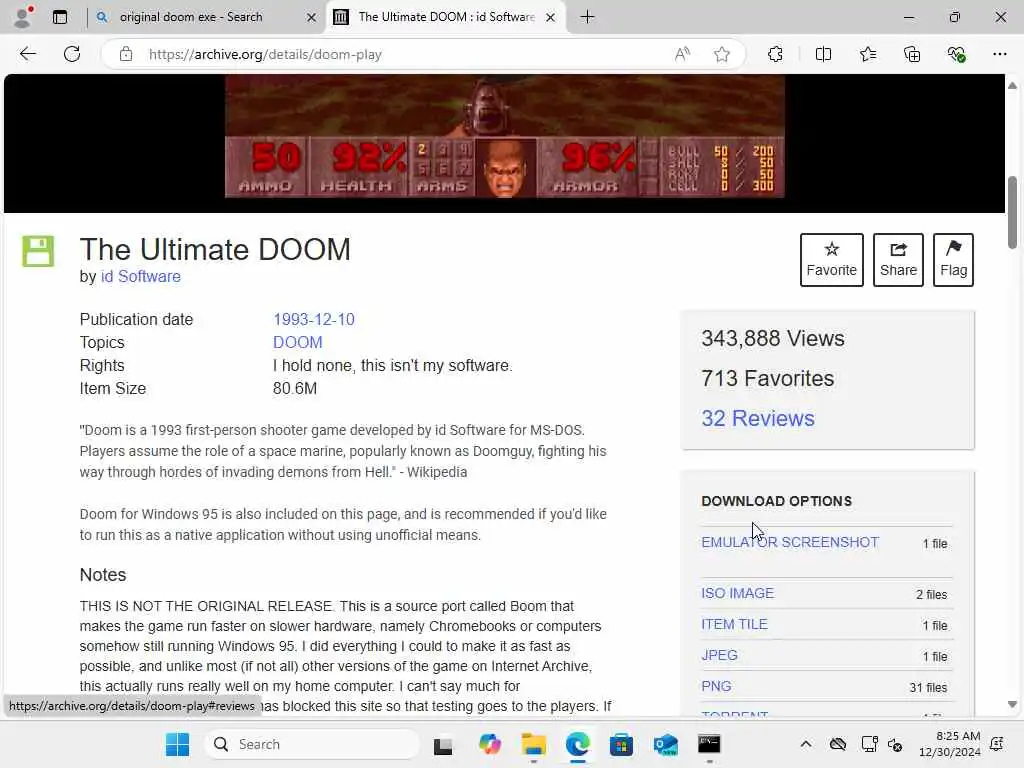This screenshot has height=768, width=1024.
Task: Click OneDrive cloud tray icon
Action: click(838, 744)
